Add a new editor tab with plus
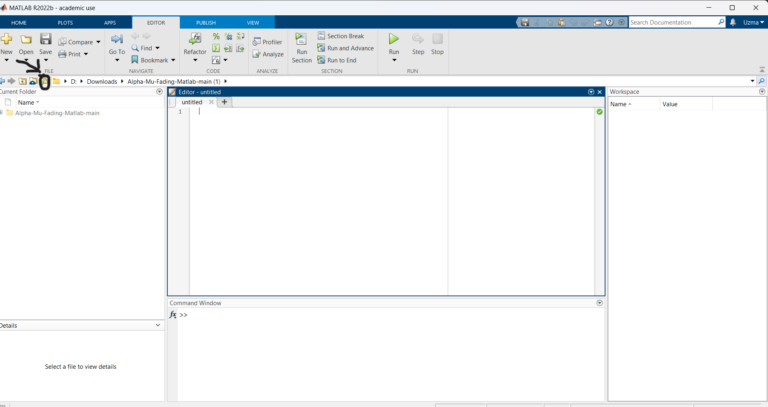 coord(224,102)
